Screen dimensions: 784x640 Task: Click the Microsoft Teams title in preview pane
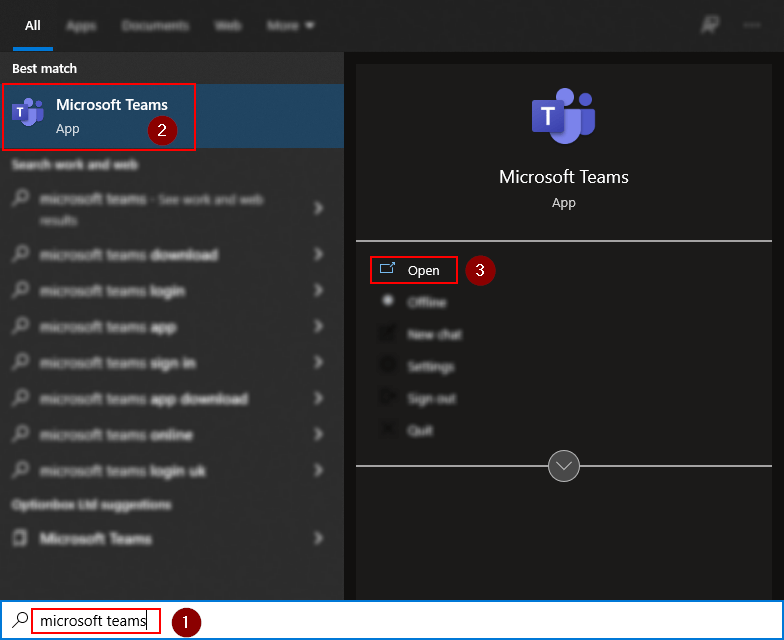tap(564, 176)
